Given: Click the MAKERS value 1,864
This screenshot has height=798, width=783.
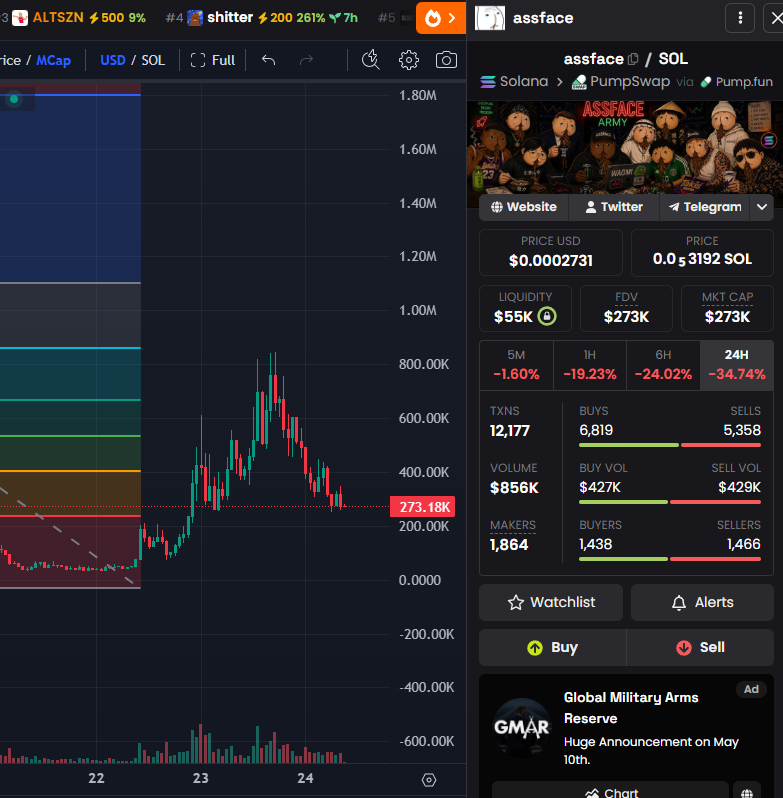Looking at the screenshot, I should point(509,545).
